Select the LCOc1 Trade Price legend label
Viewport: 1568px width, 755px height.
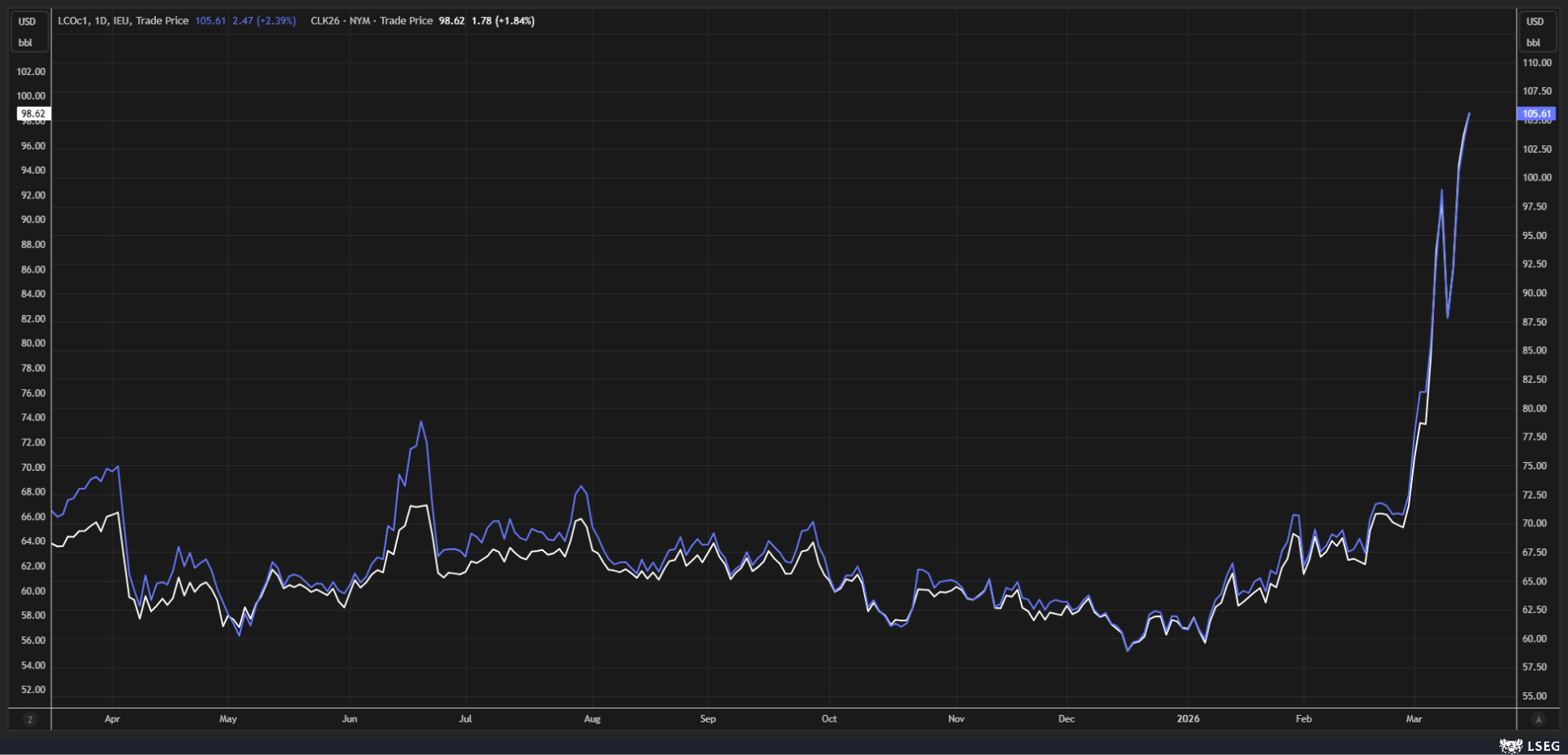point(122,21)
